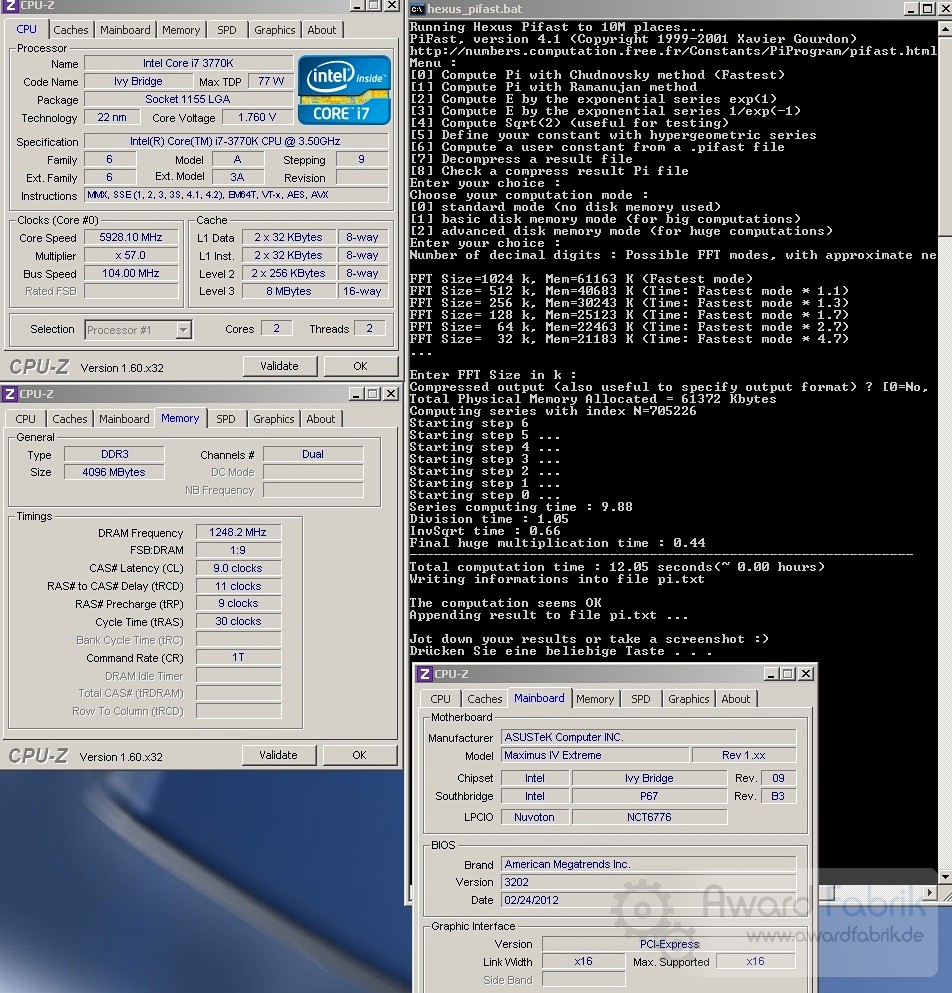This screenshot has height=993, width=952.
Task: Click the CAS# Latency value 9.0 clocks
Action: pyautogui.click(x=238, y=568)
